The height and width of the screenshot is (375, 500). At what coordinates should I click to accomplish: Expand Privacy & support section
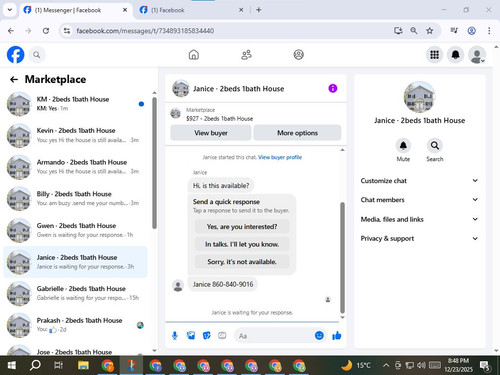(419, 238)
